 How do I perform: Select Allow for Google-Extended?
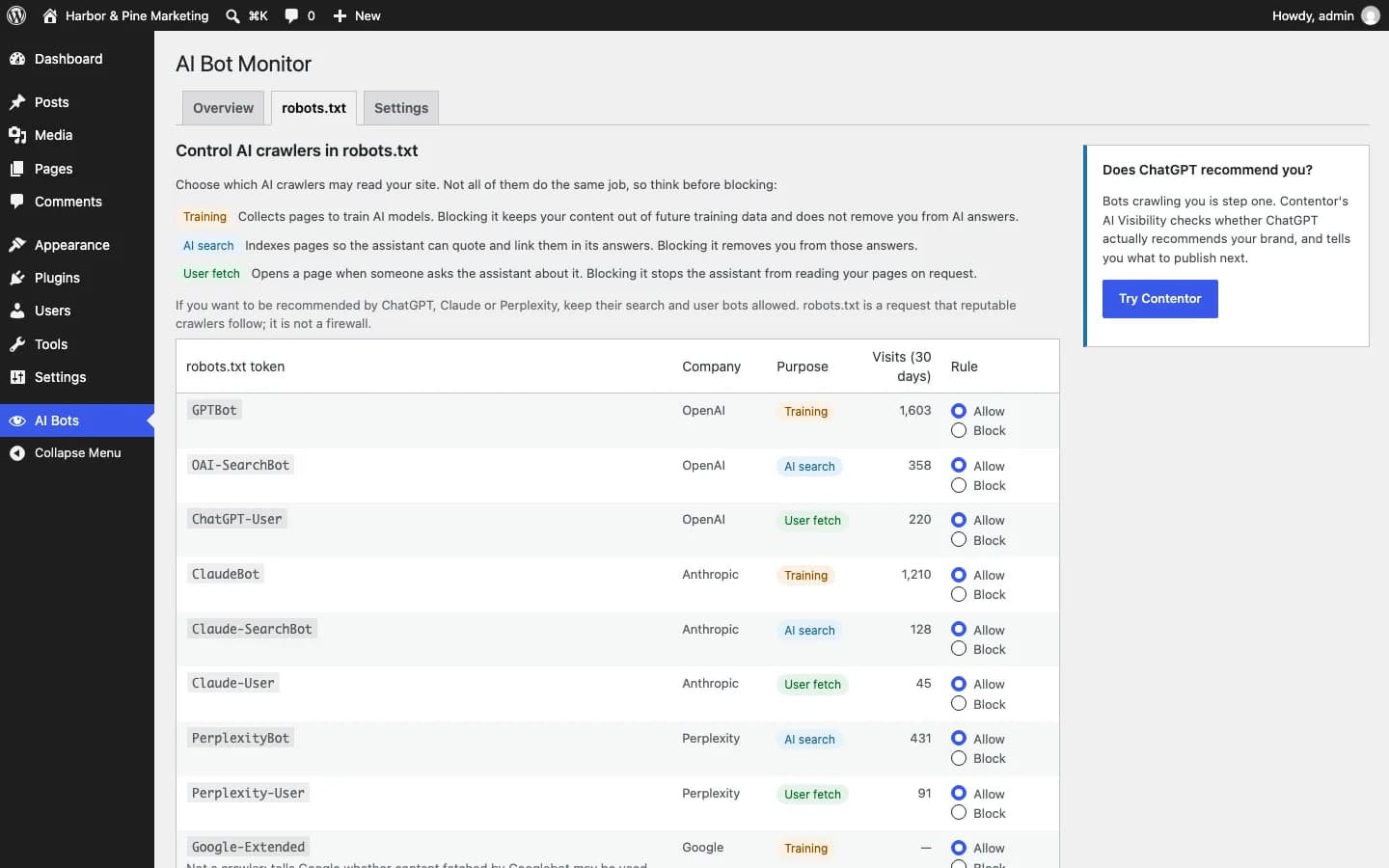coord(959,848)
